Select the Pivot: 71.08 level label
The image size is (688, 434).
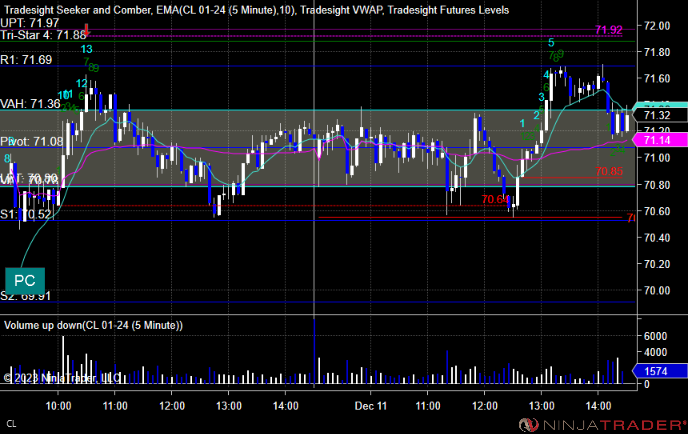pyautogui.click(x=32, y=141)
